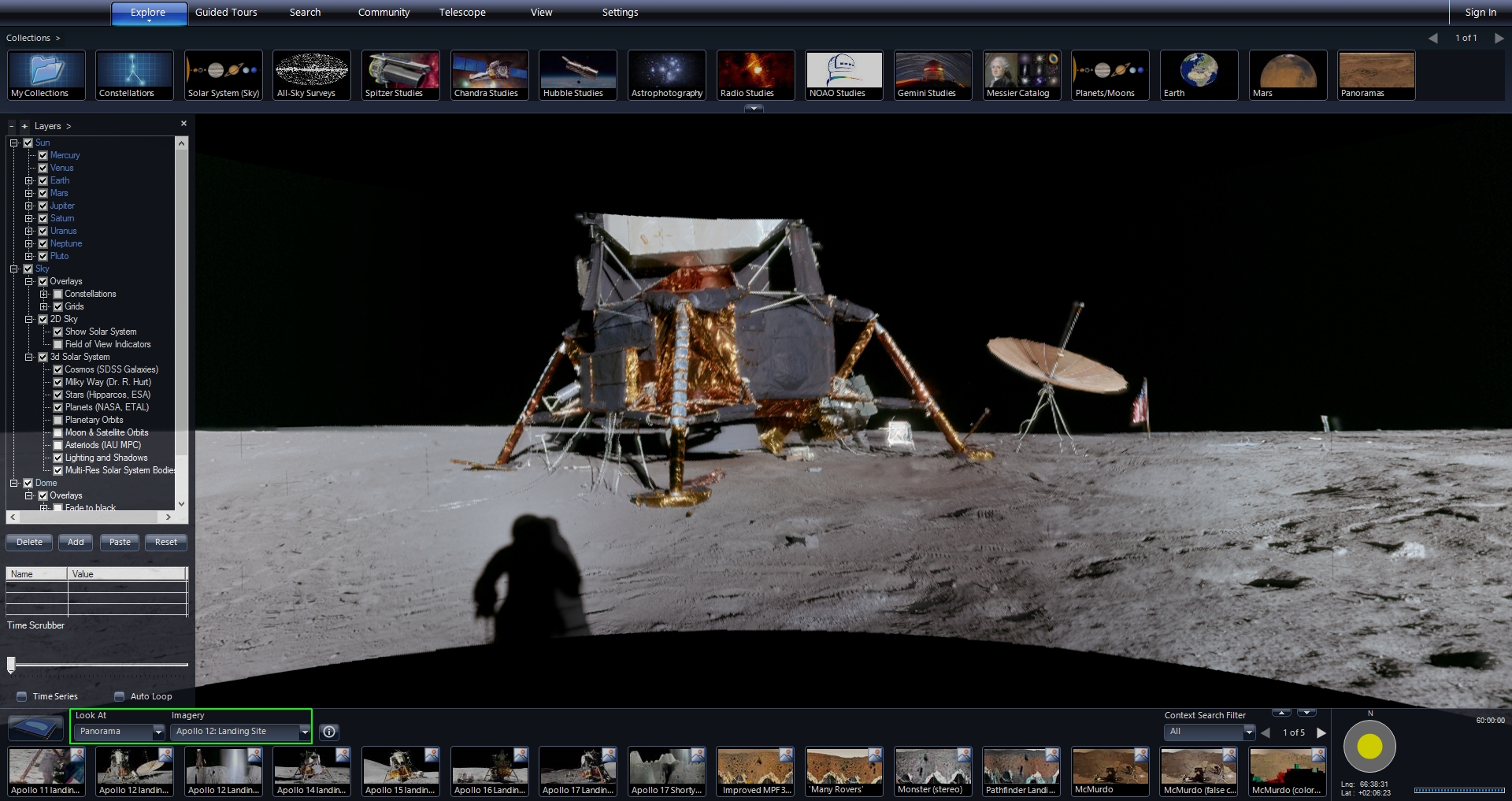Enable Field of View Indicators
This screenshot has width=1512, height=801.
click(57, 344)
